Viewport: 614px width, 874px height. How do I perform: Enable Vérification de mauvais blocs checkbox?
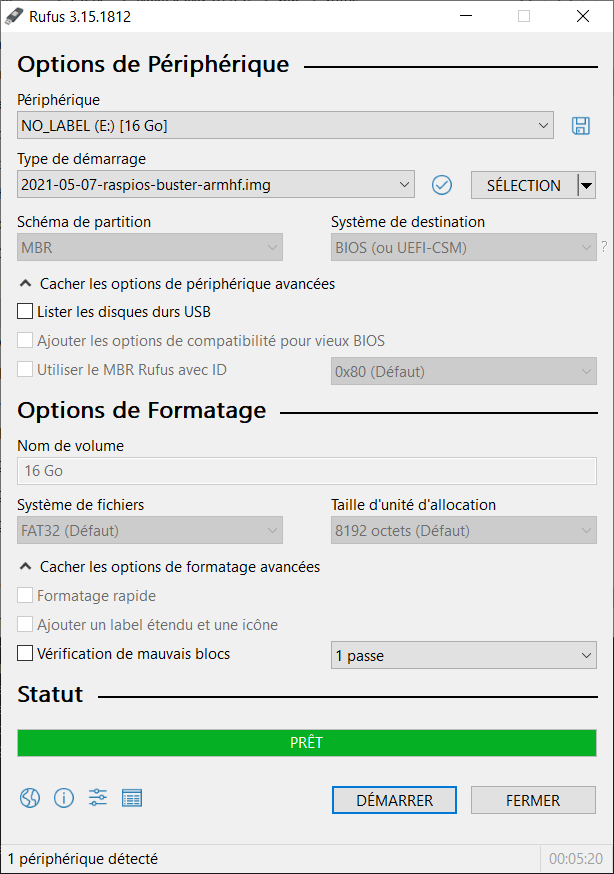[x=25, y=653]
